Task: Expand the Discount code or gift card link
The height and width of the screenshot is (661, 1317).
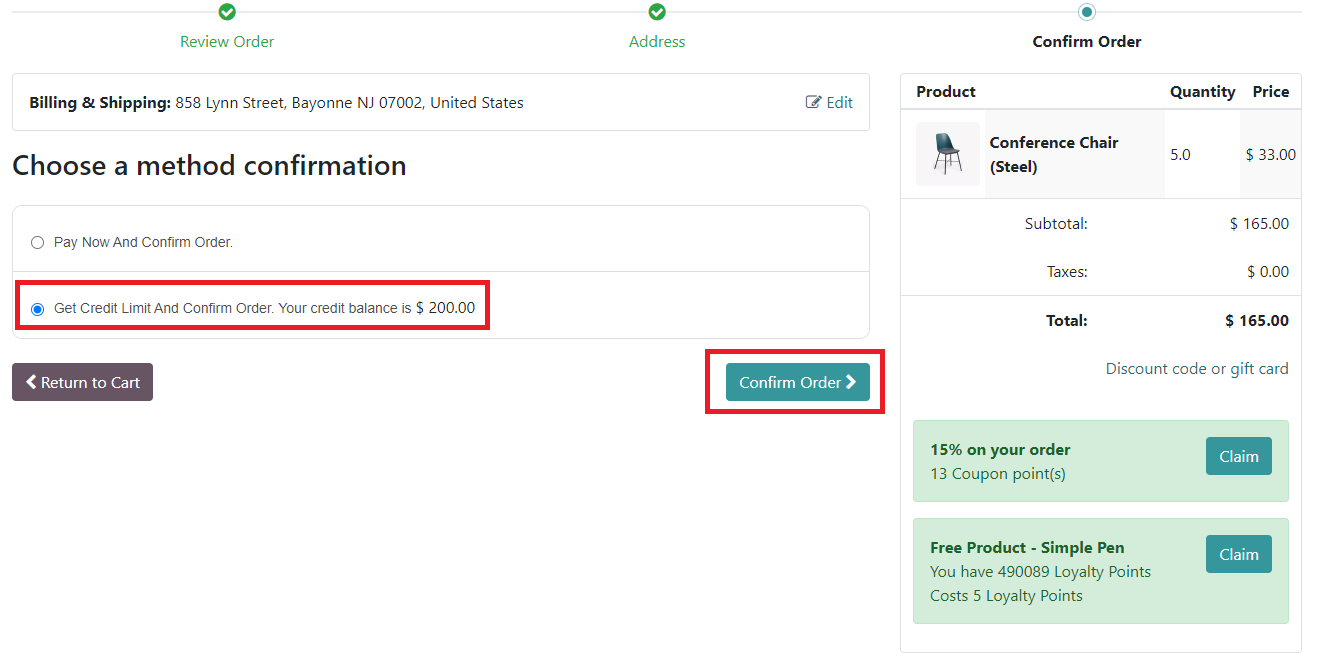Action: (1196, 369)
